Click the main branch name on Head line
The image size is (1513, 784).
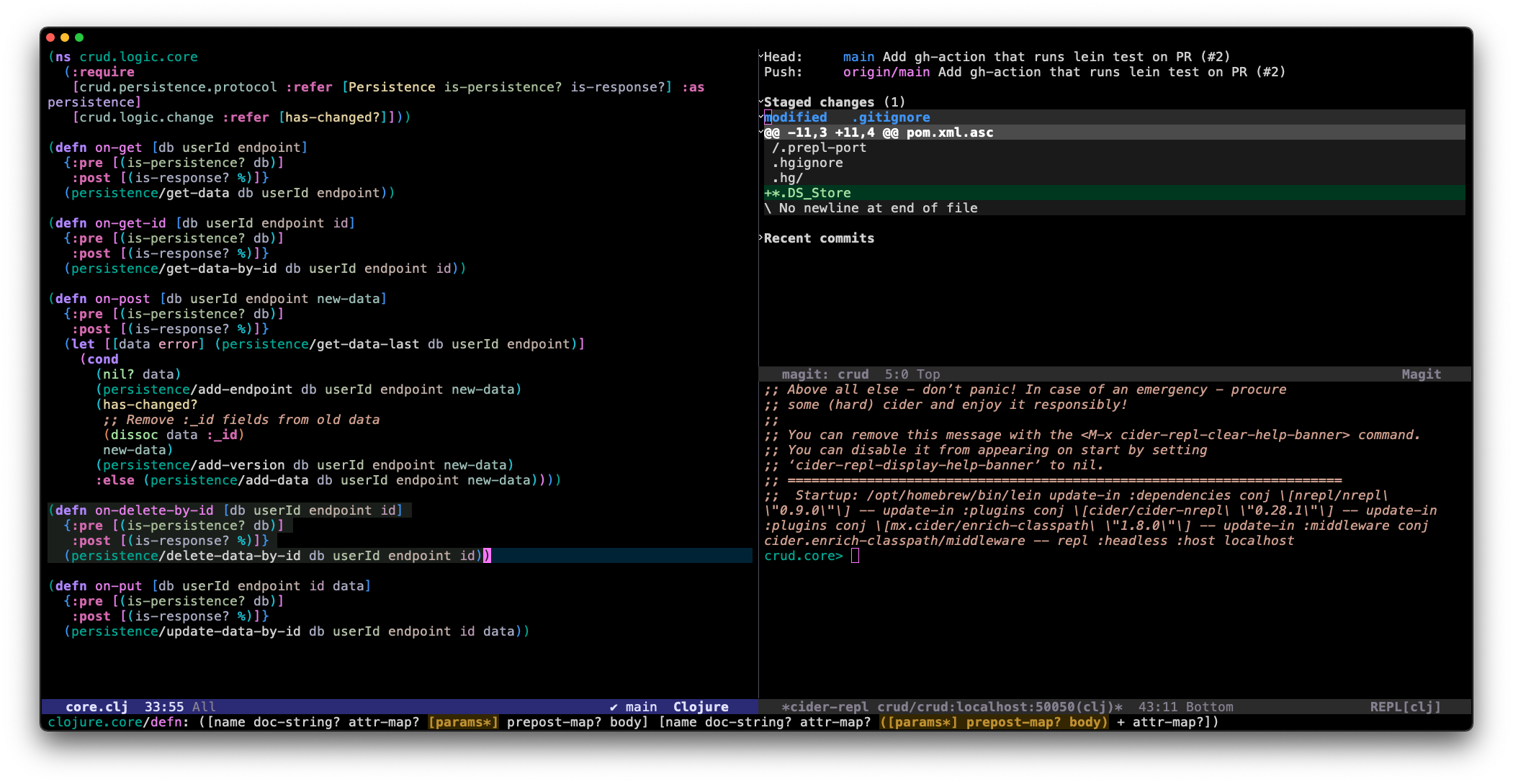[858, 56]
